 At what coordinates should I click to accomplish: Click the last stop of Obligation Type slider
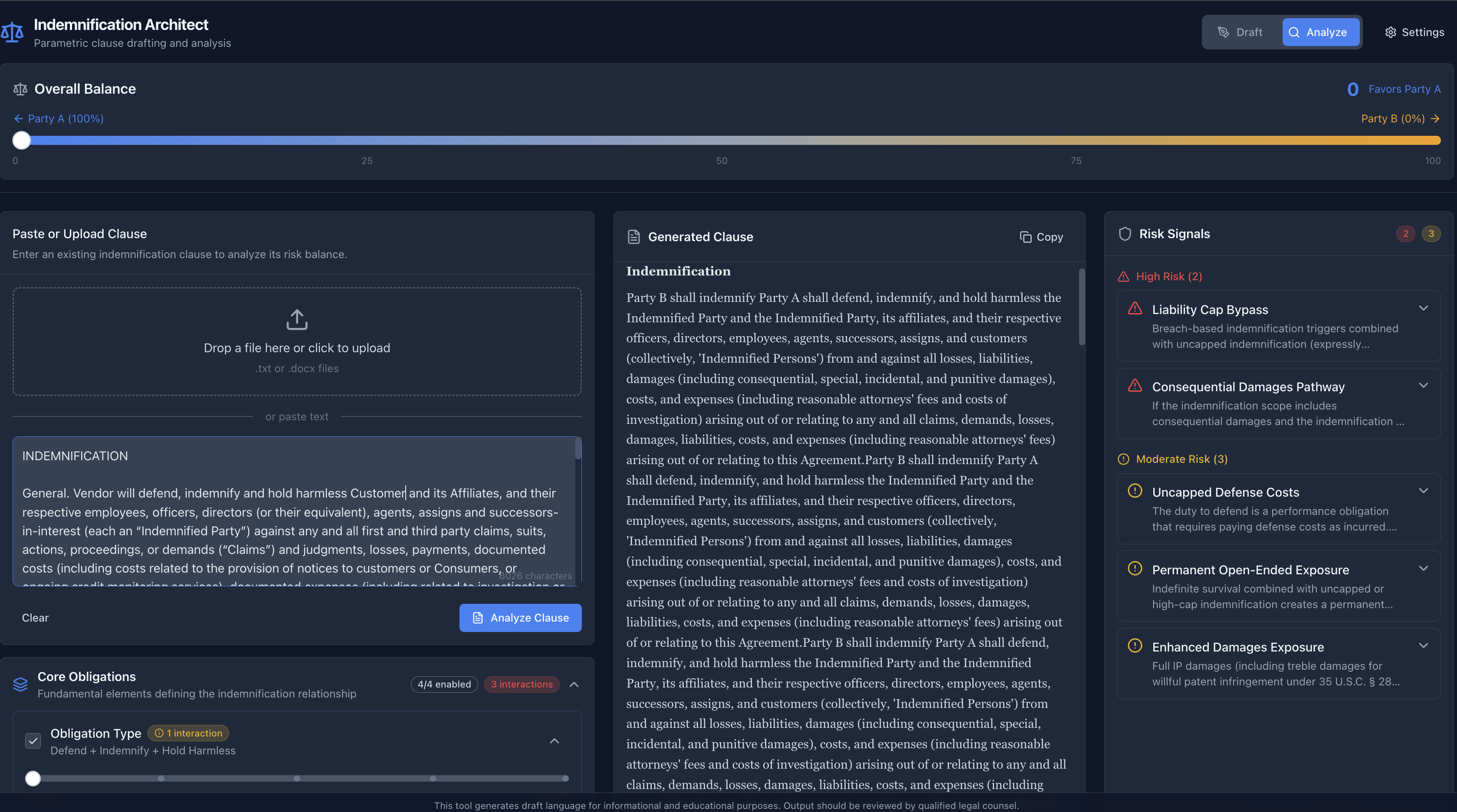tap(565, 779)
